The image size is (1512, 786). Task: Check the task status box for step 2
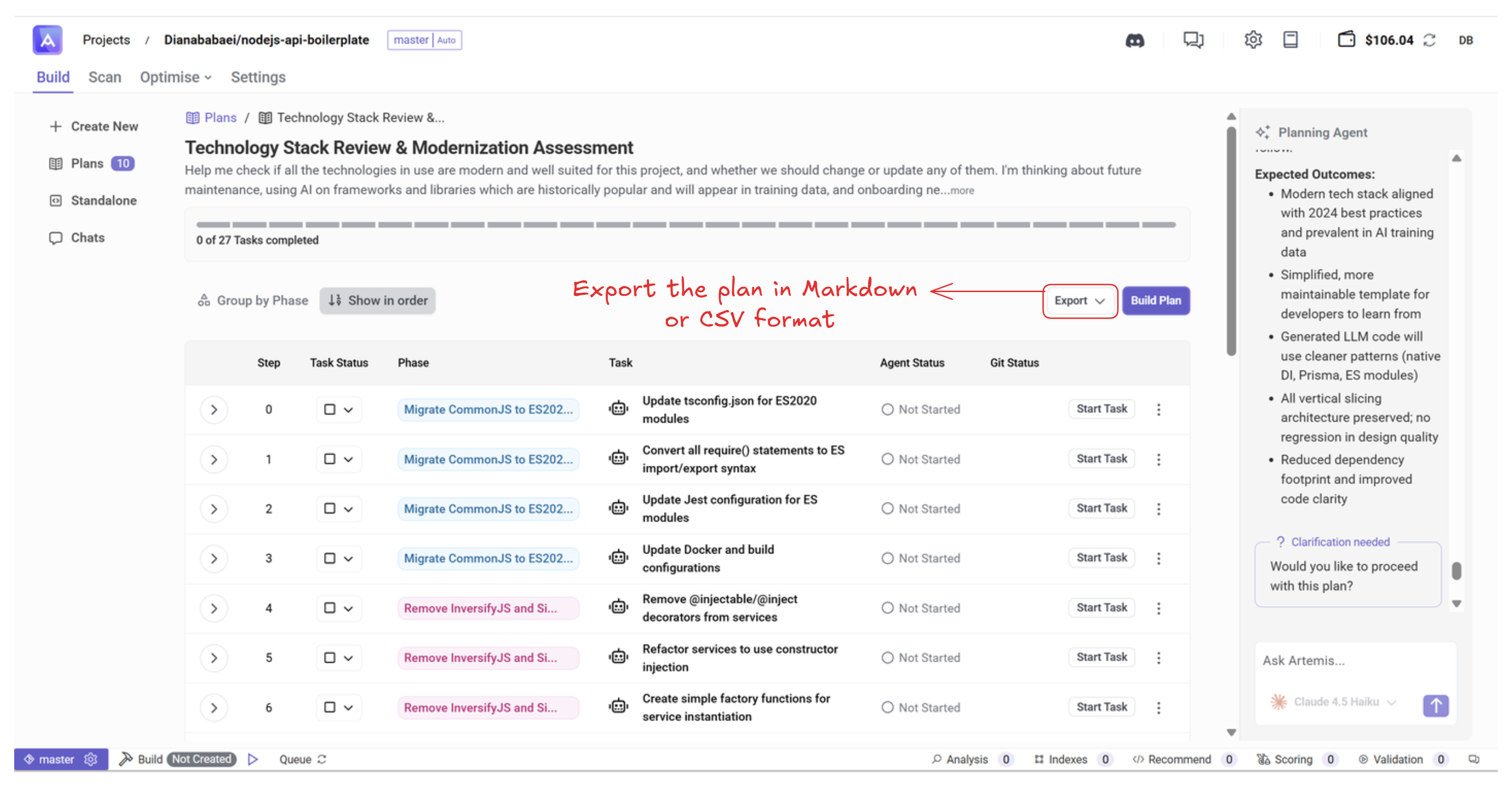point(330,509)
